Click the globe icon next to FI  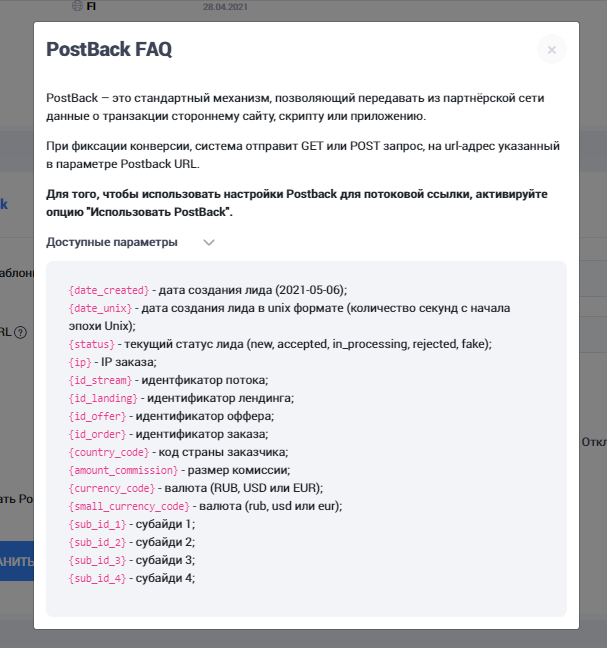coord(77,6)
